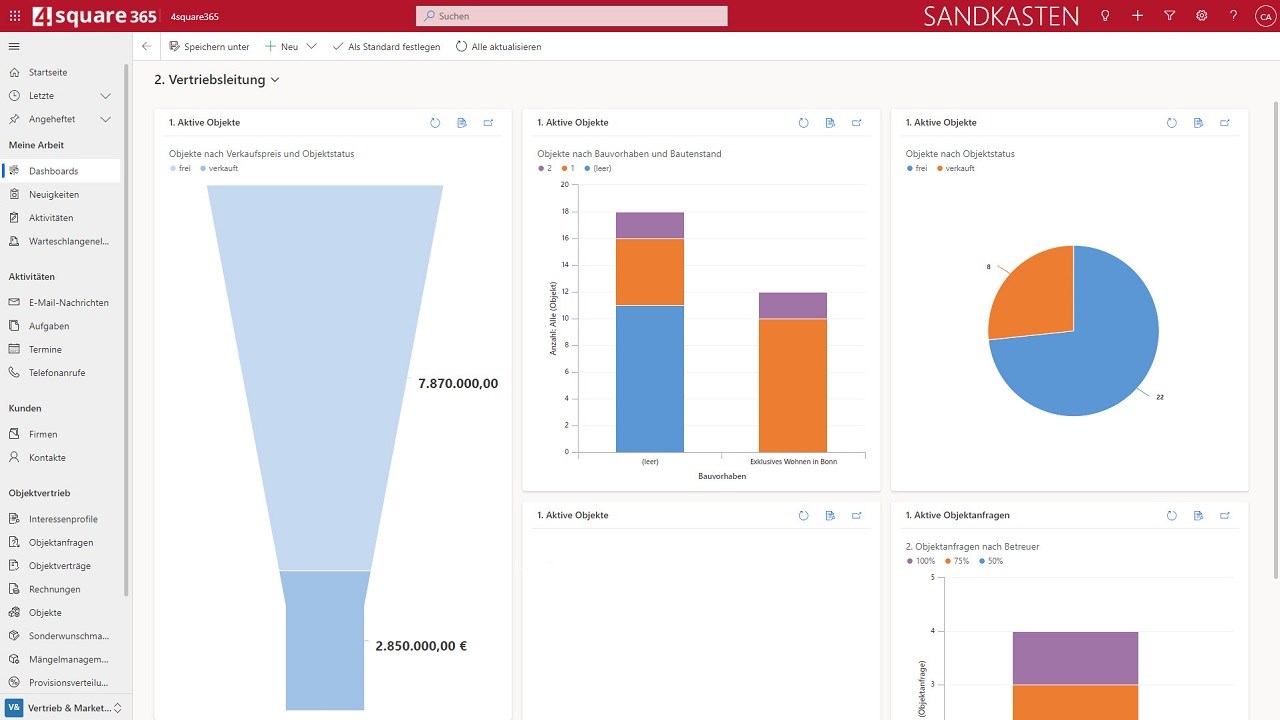View records of Aktive Objektanfragen card
The height and width of the screenshot is (720, 1280).
coord(1198,516)
